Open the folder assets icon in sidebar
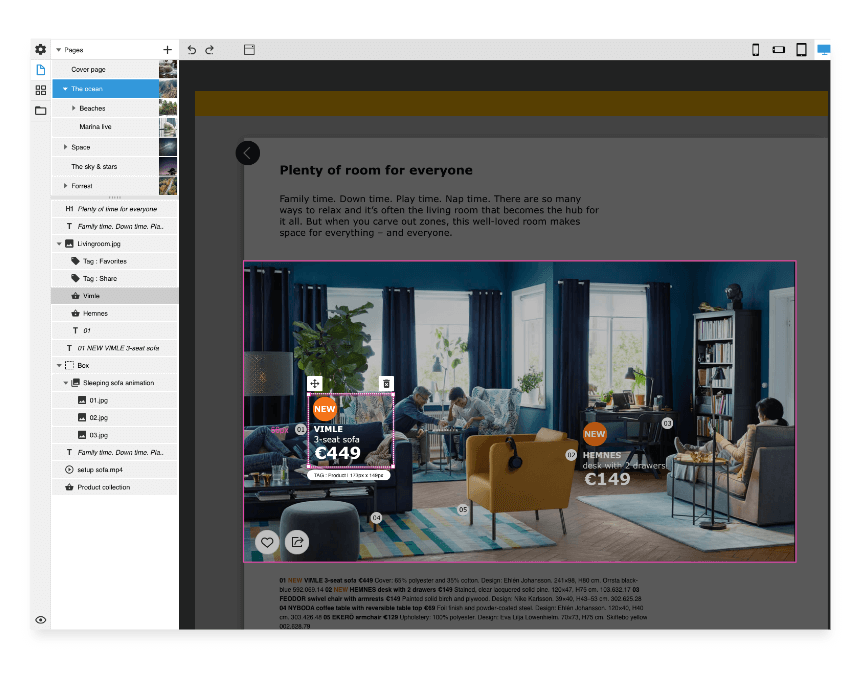The width and height of the screenshot is (863, 687). [40, 111]
